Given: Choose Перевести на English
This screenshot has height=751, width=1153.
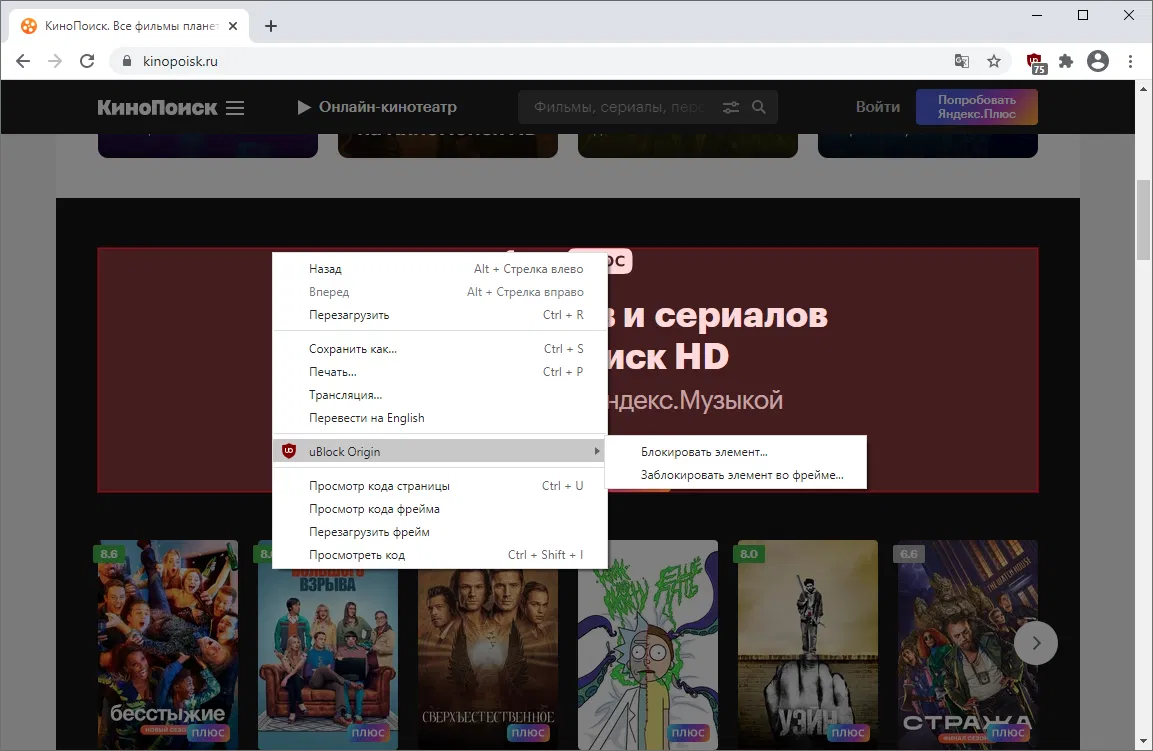Looking at the screenshot, I should (440, 418).
